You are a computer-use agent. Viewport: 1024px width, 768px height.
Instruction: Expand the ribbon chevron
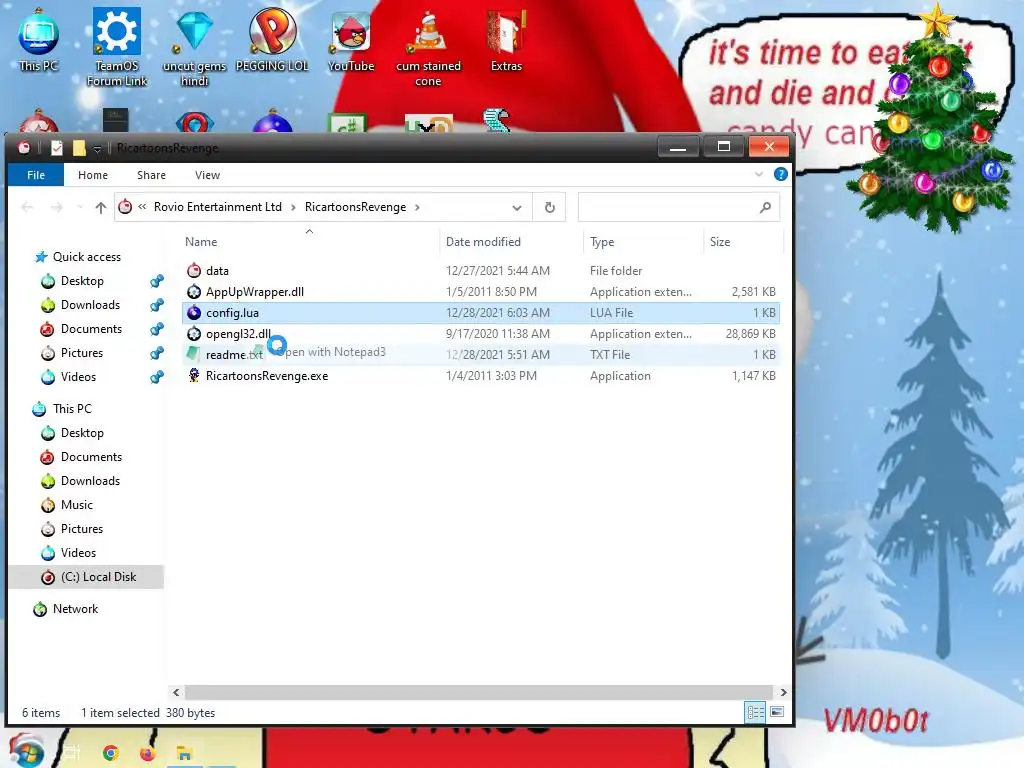[759, 174]
